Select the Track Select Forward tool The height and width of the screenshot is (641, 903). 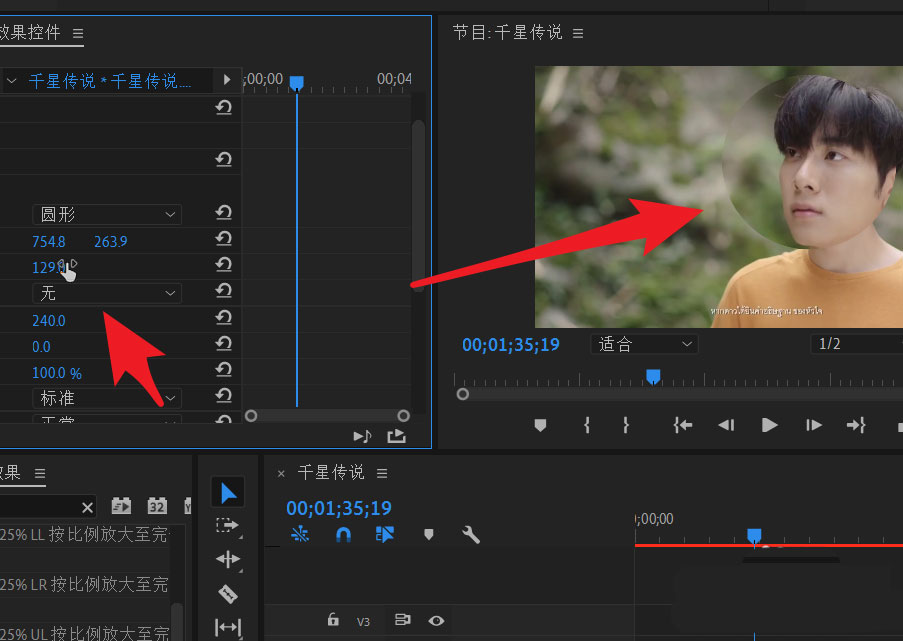click(x=228, y=526)
